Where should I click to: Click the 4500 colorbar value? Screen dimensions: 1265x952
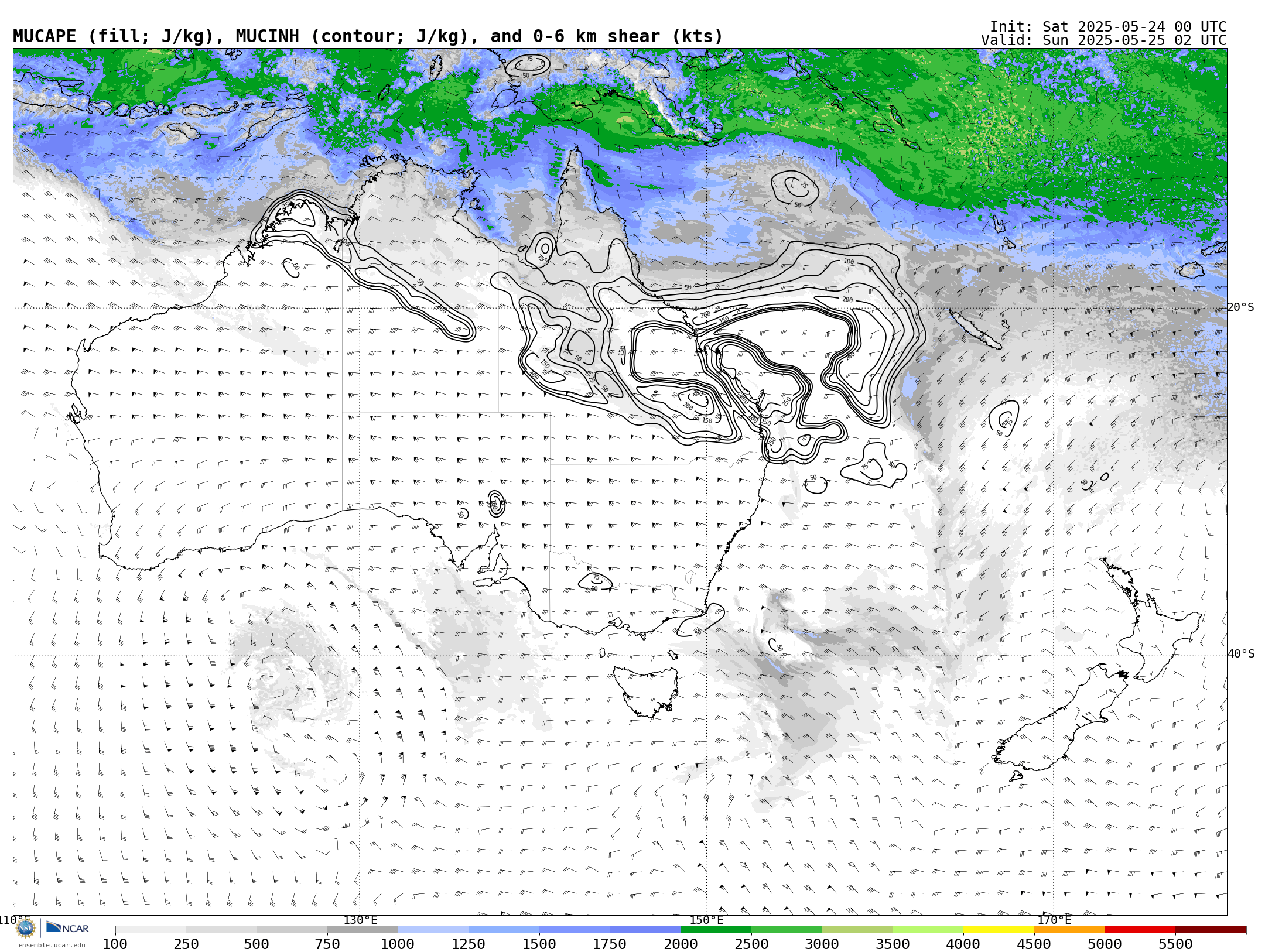click(x=1034, y=944)
